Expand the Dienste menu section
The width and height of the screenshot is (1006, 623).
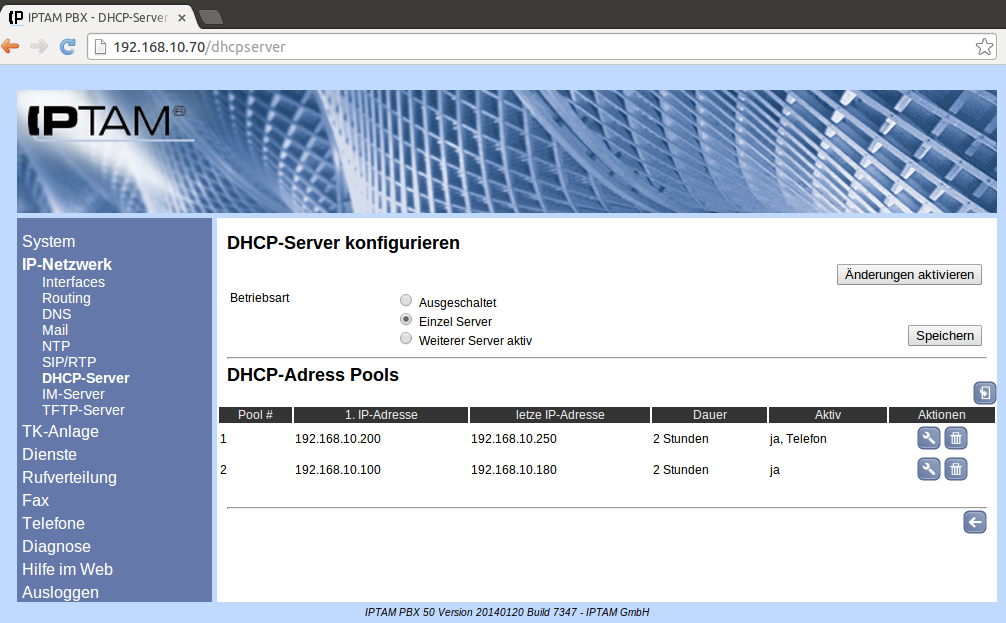point(49,455)
